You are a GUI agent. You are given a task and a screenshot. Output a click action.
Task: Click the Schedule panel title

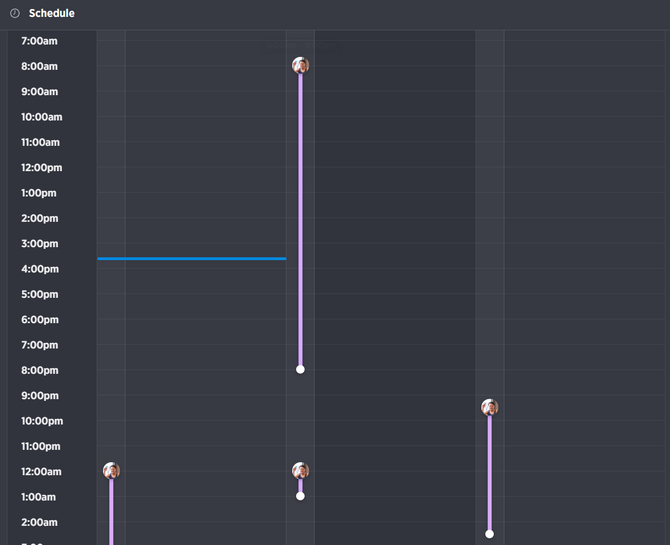click(51, 13)
